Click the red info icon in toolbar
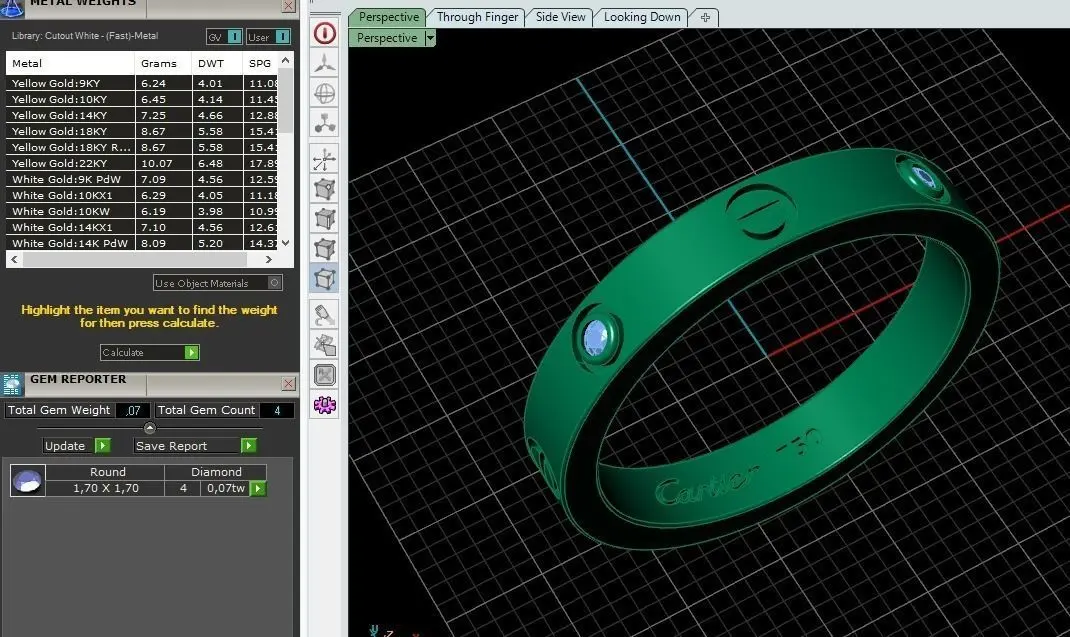This screenshot has width=1070, height=637. pyautogui.click(x=325, y=33)
